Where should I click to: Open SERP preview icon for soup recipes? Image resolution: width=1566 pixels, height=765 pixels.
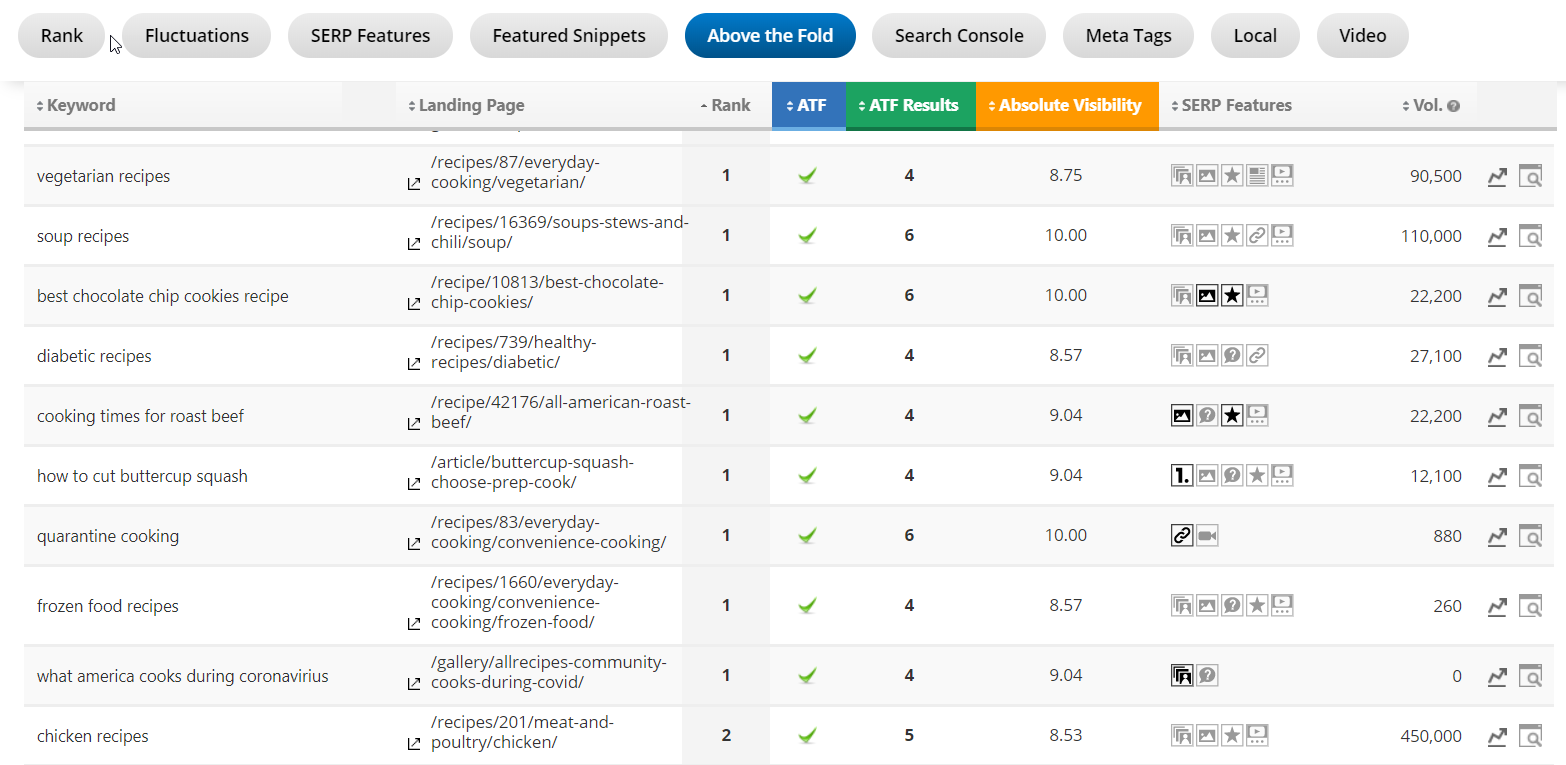[1530, 237]
